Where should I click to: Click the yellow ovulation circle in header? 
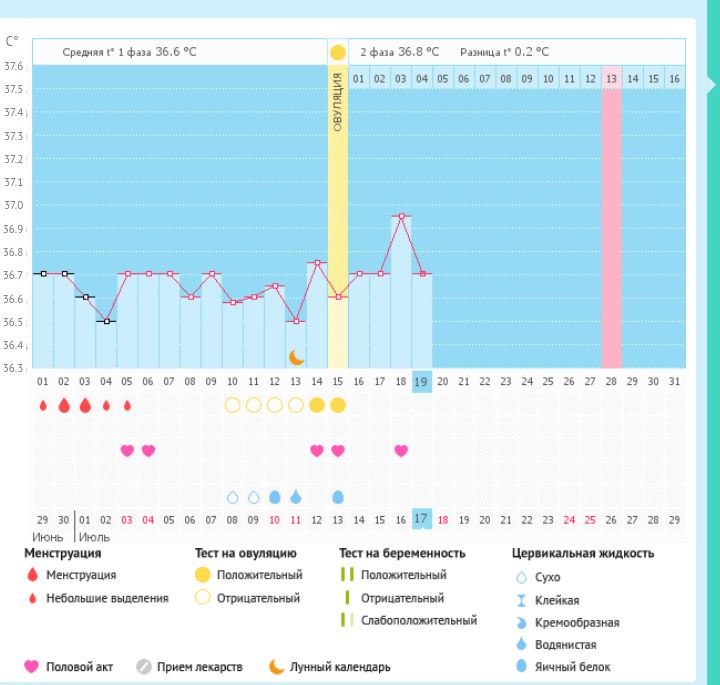pyautogui.click(x=338, y=52)
